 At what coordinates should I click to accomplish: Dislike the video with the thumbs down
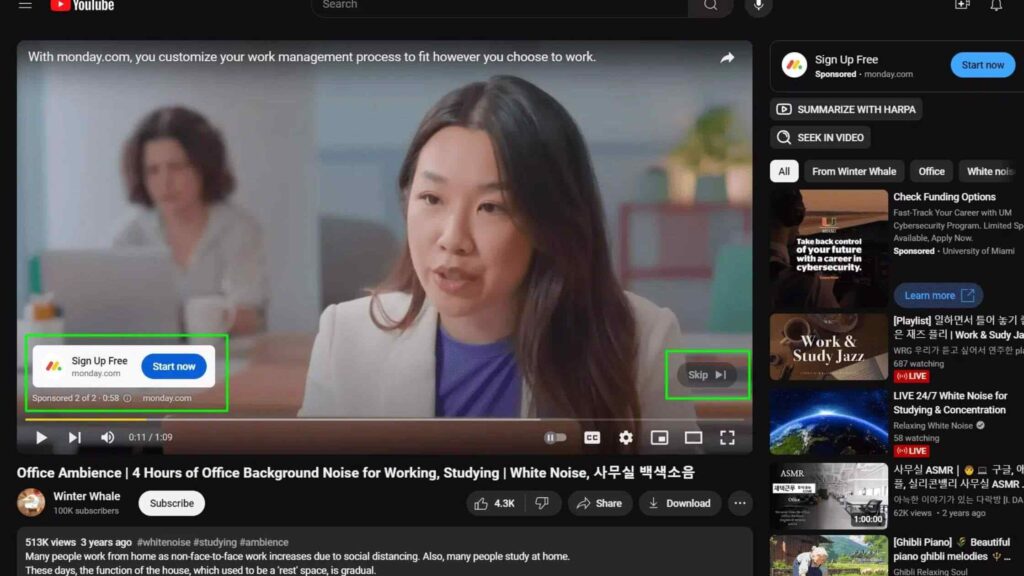(x=542, y=503)
